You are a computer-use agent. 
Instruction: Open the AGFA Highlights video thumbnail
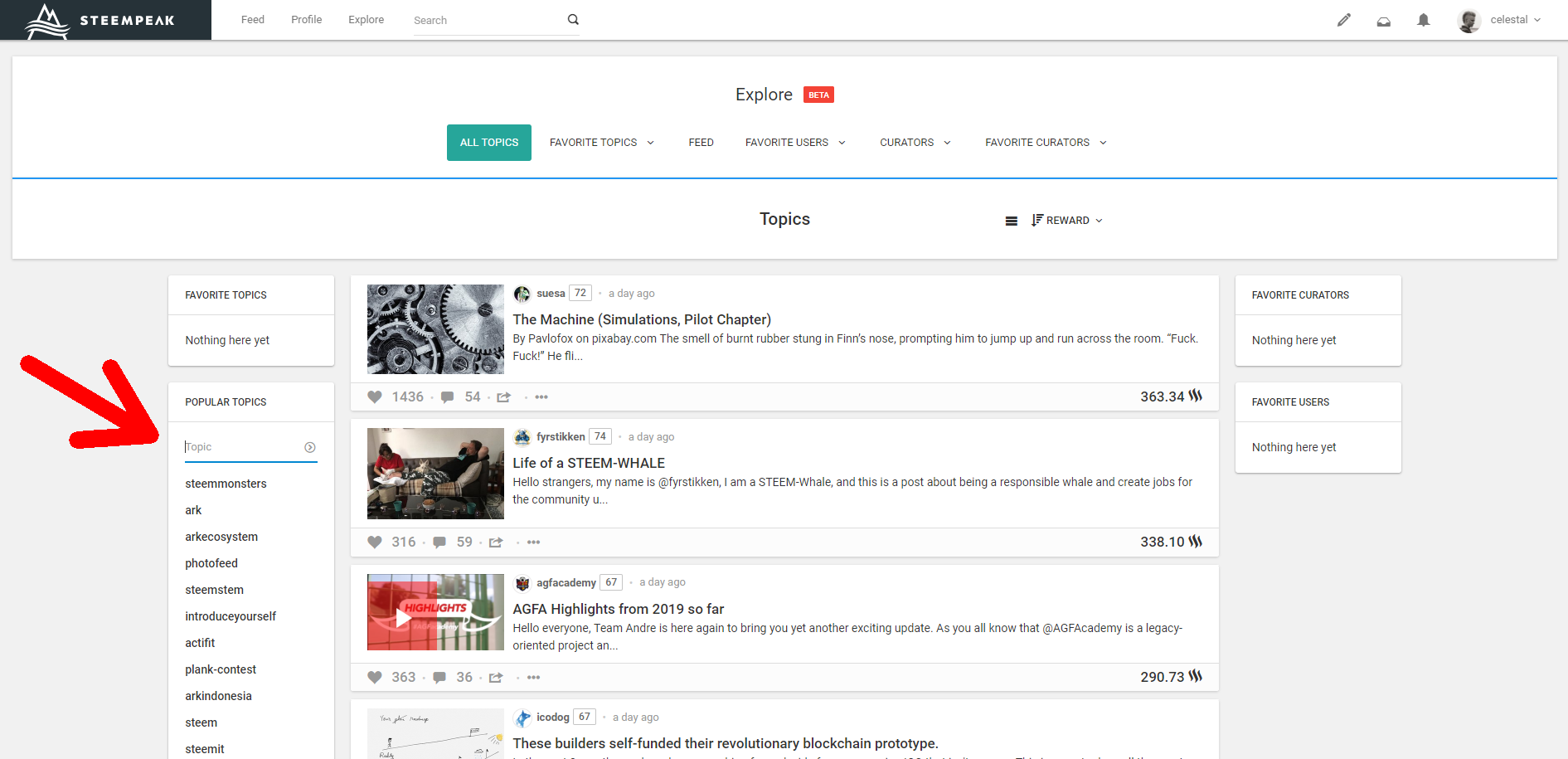click(435, 612)
